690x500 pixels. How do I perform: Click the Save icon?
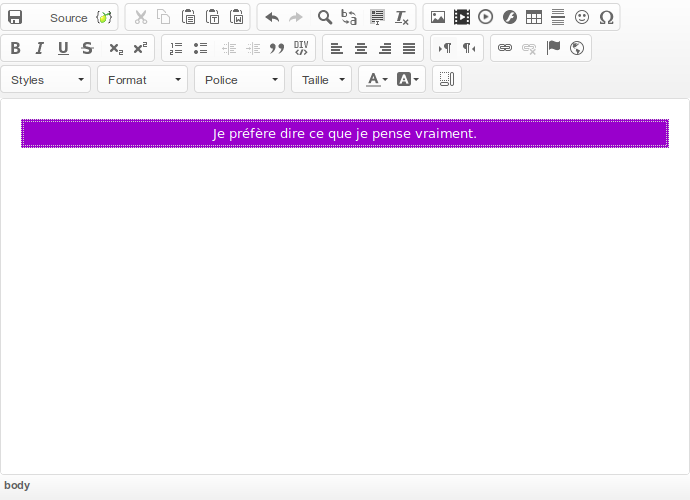[16, 17]
